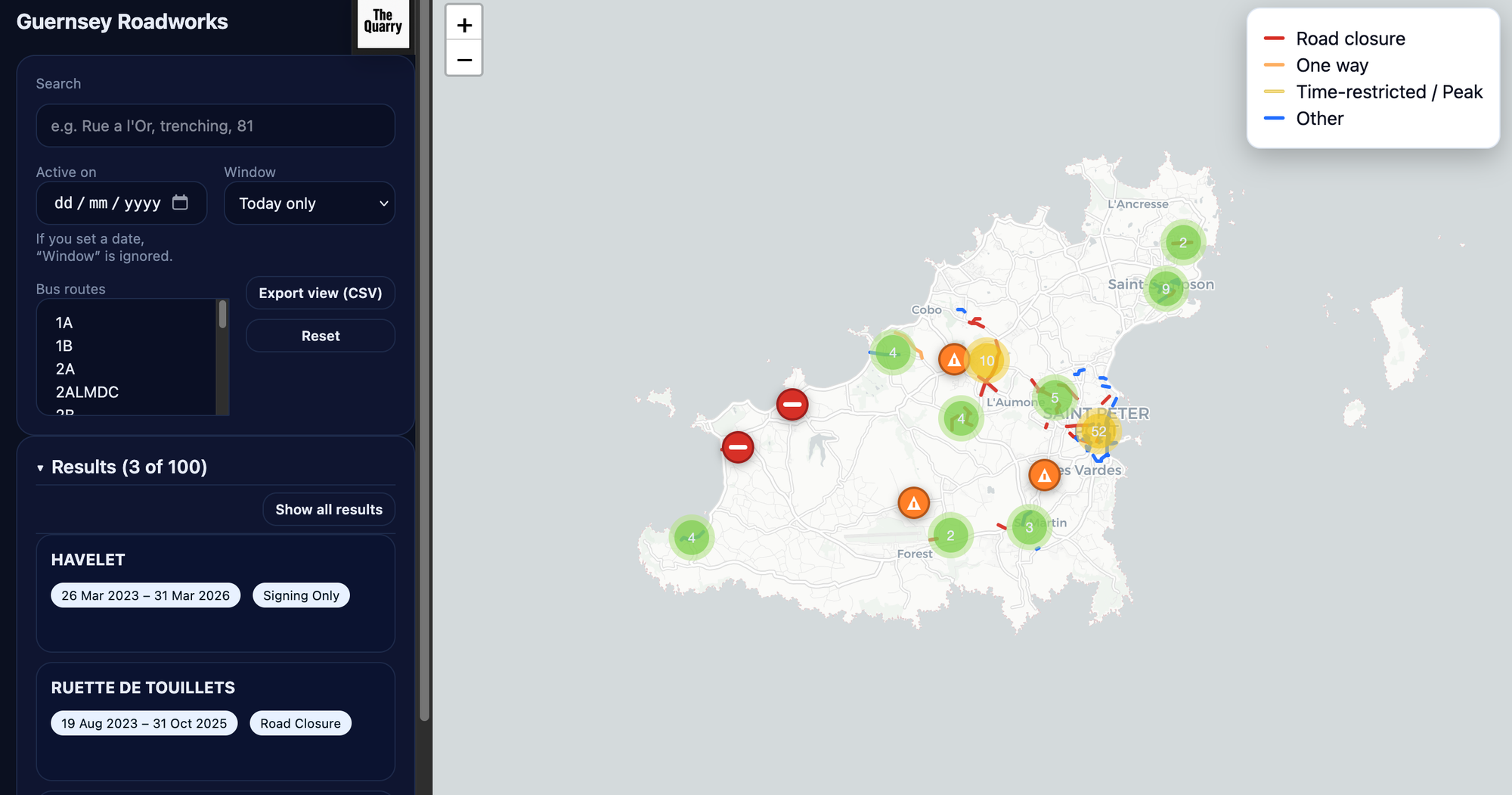Click the green cluster marker showing 5
This screenshot has height=795, width=1512.
tap(1055, 398)
